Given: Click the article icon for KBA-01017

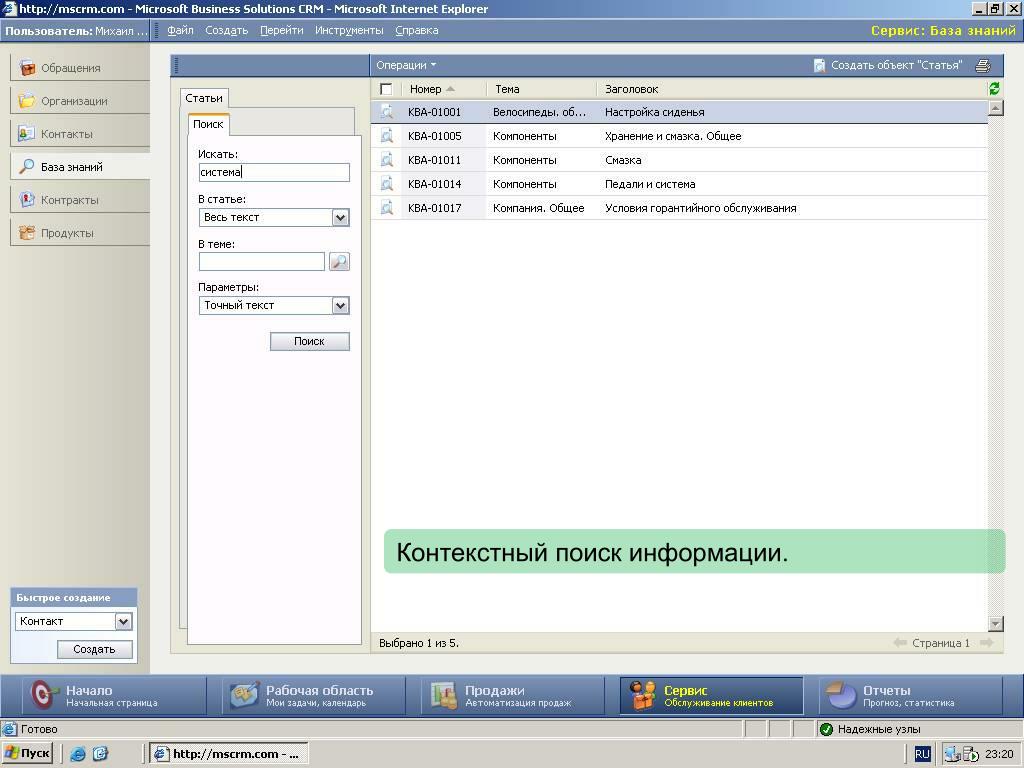Looking at the screenshot, I should point(387,208).
